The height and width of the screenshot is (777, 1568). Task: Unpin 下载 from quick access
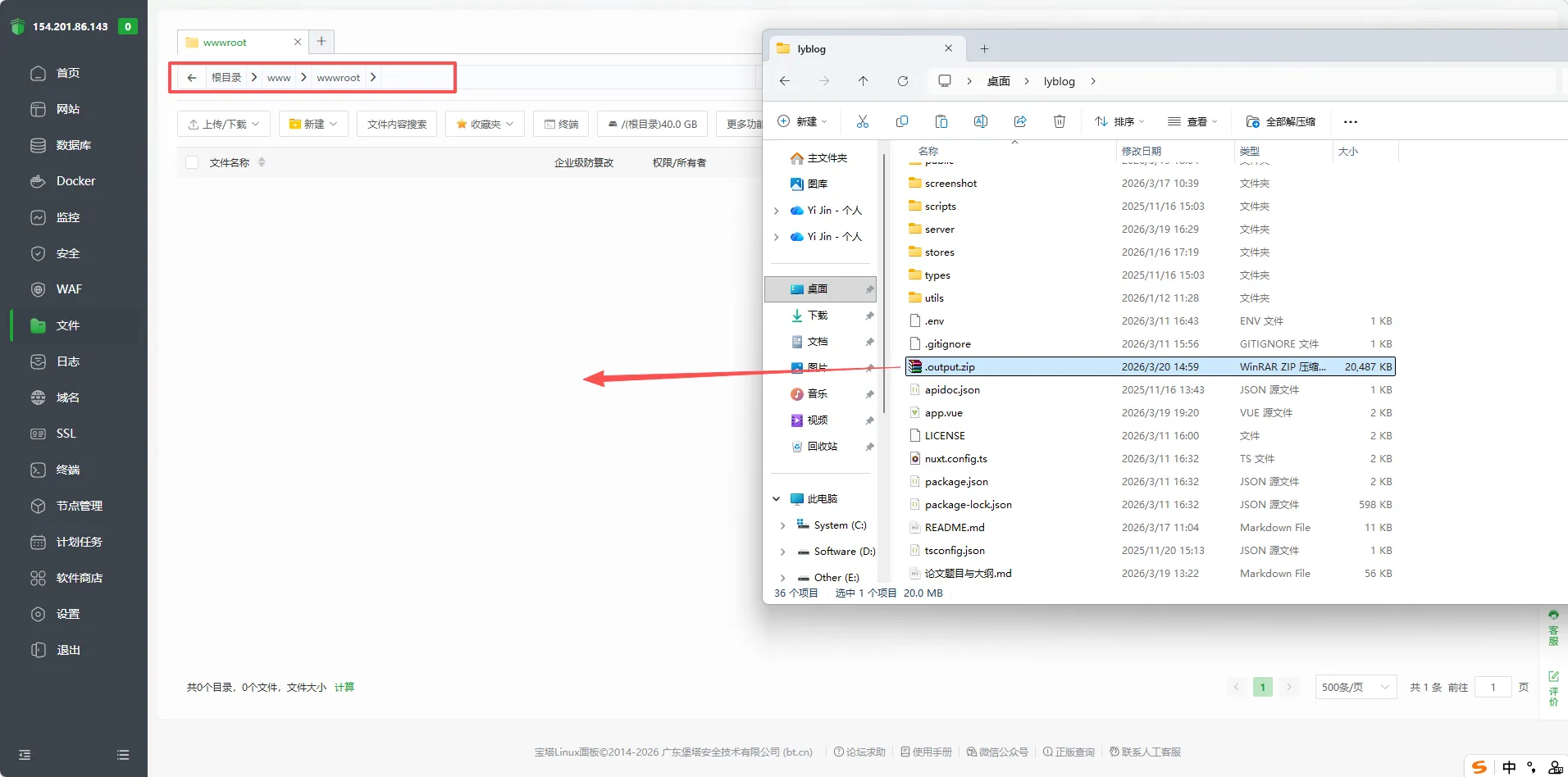point(869,316)
